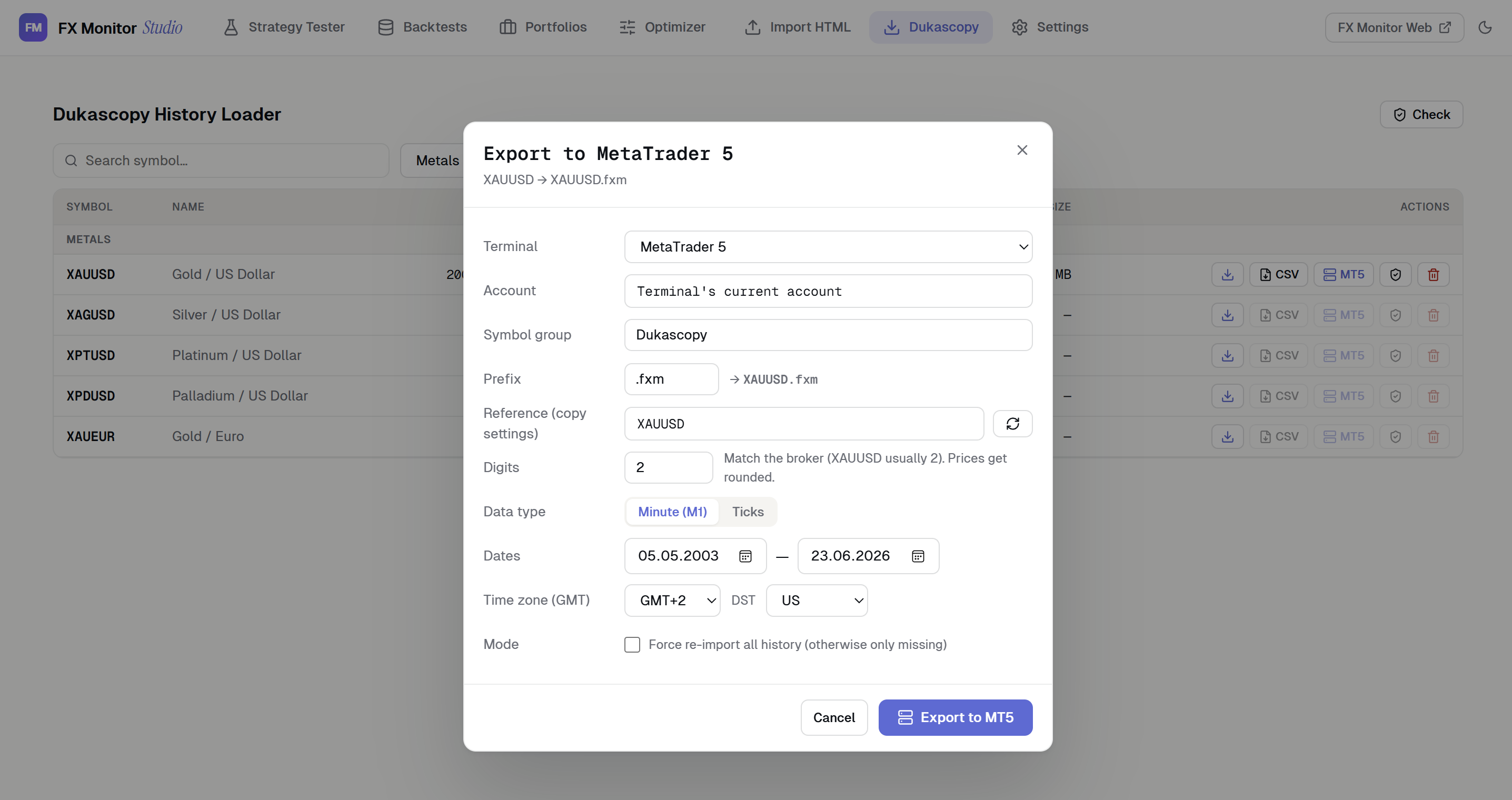1512x800 pixels.
Task: Cancel the export dialog
Action: (x=833, y=717)
